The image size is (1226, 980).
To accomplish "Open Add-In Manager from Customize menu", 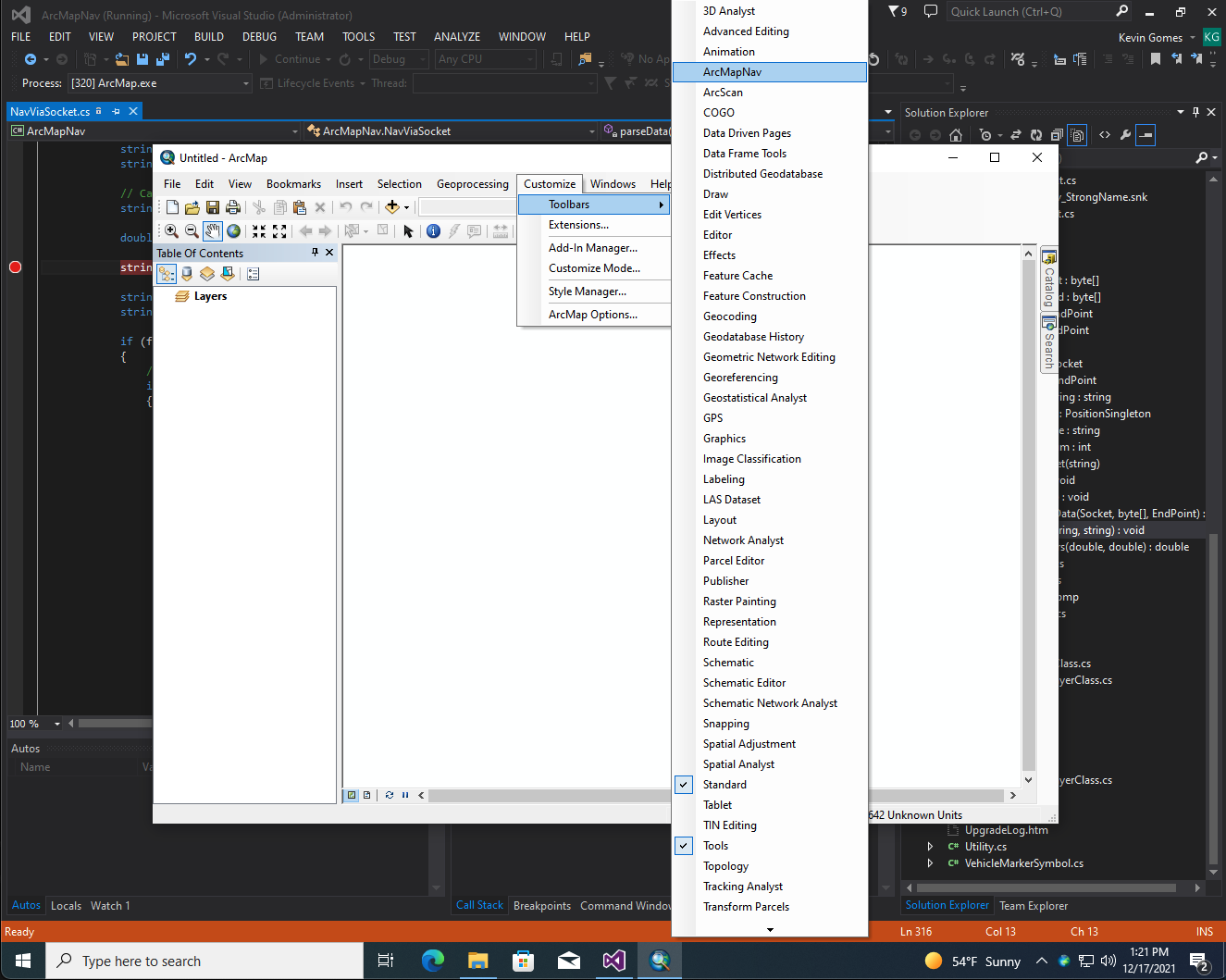I will 593,248.
